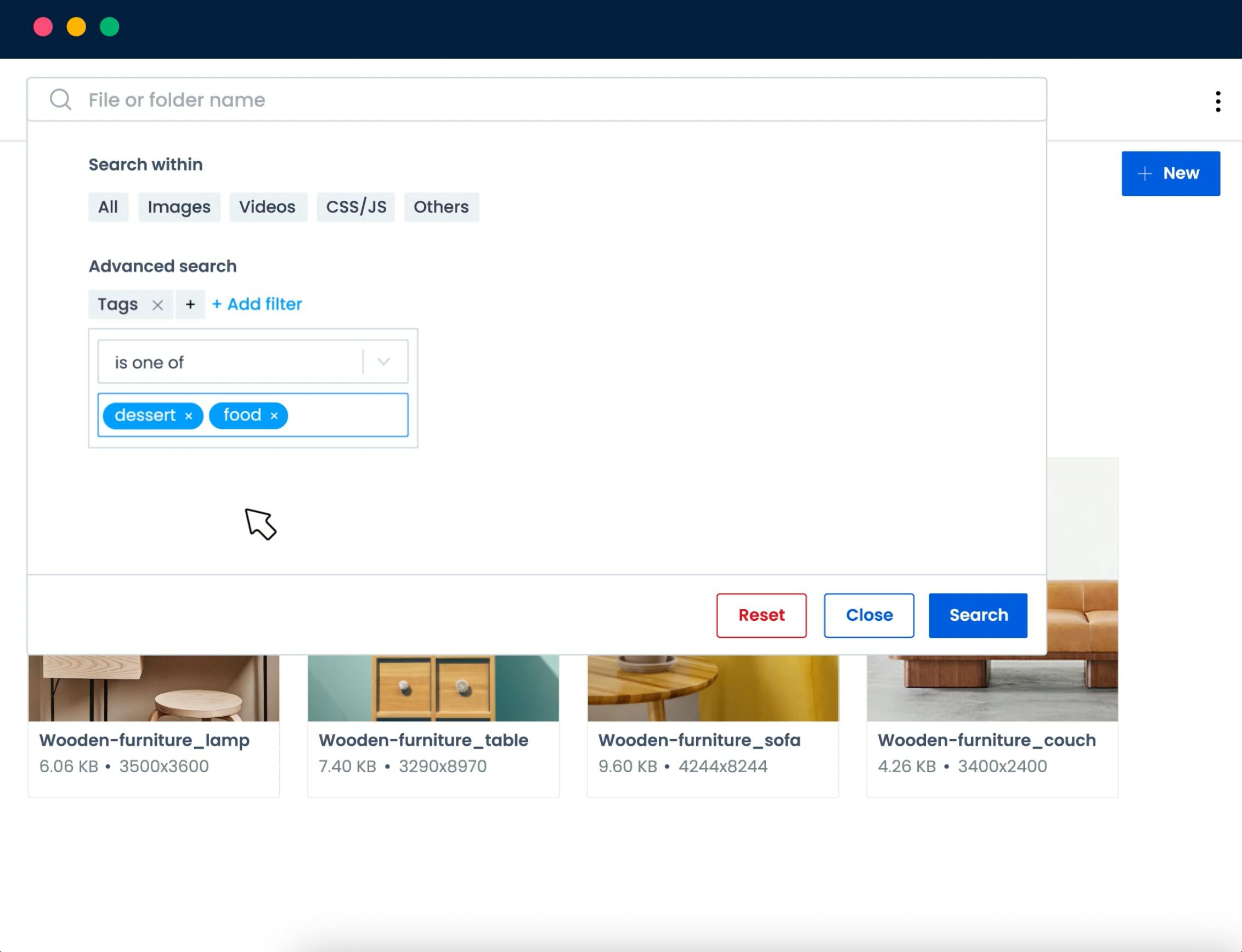Remove the dessert tag
1242x952 pixels.
(x=189, y=415)
